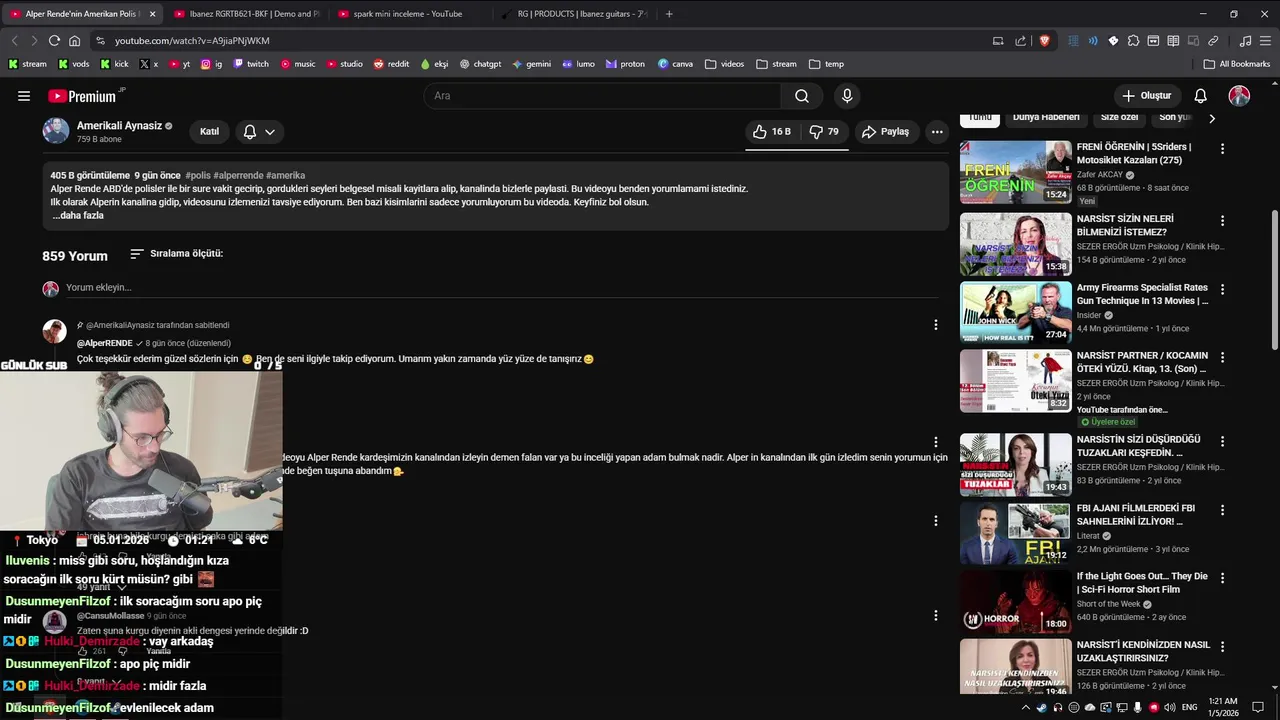Screen dimensions: 1280x720
Task: Share page using address bar share icon
Action: click(x=1020, y=41)
